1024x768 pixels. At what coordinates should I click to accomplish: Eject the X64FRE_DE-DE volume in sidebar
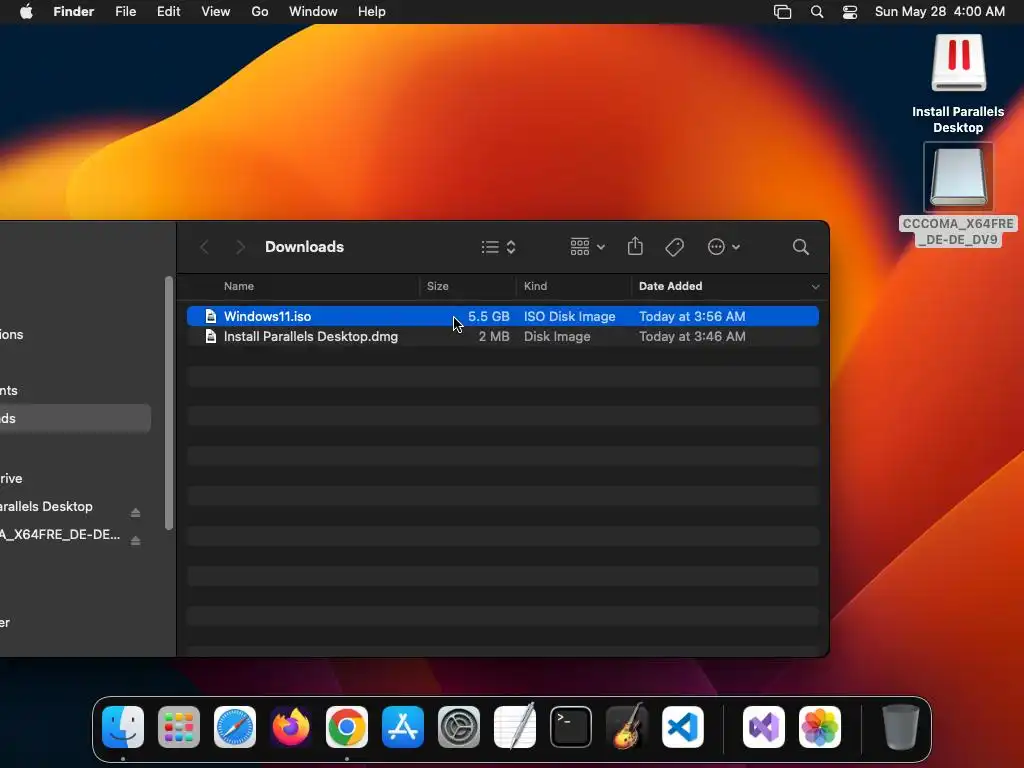pyautogui.click(x=135, y=540)
